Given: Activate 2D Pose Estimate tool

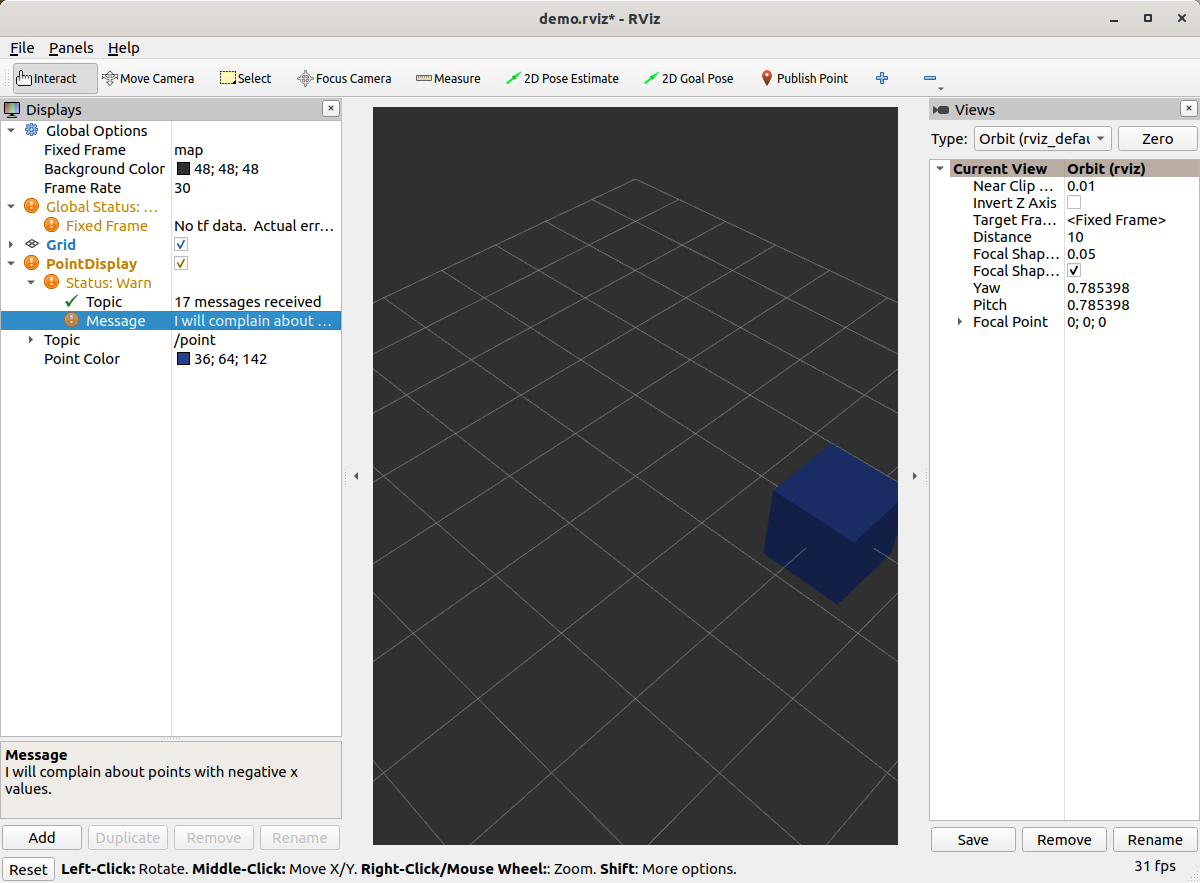Looking at the screenshot, I should (x=562, y=78).
